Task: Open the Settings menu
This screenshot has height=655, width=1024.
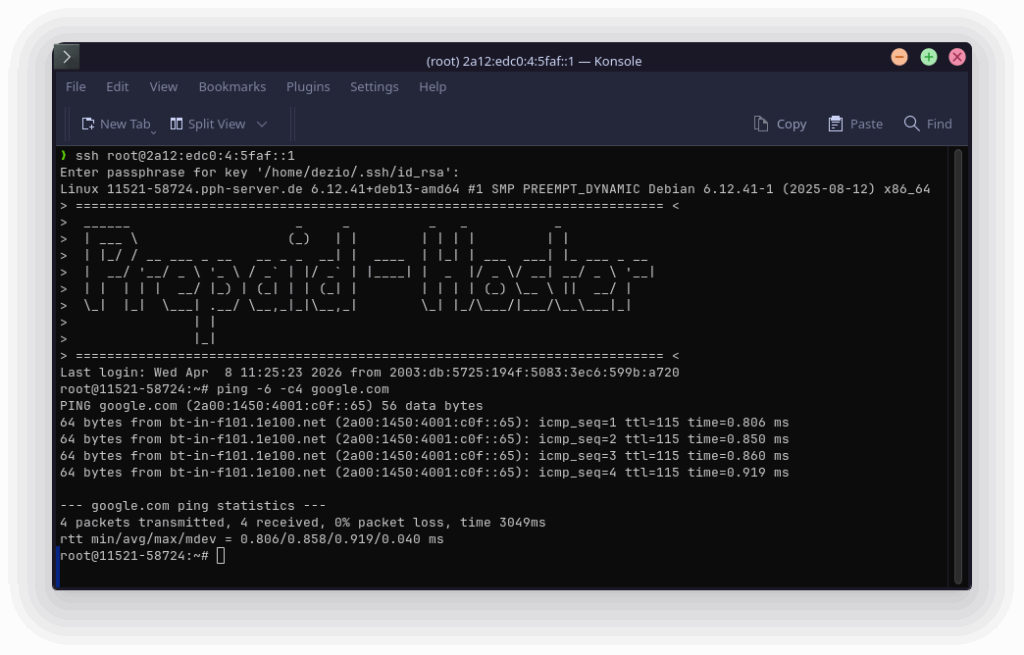Action: point(374,87)
